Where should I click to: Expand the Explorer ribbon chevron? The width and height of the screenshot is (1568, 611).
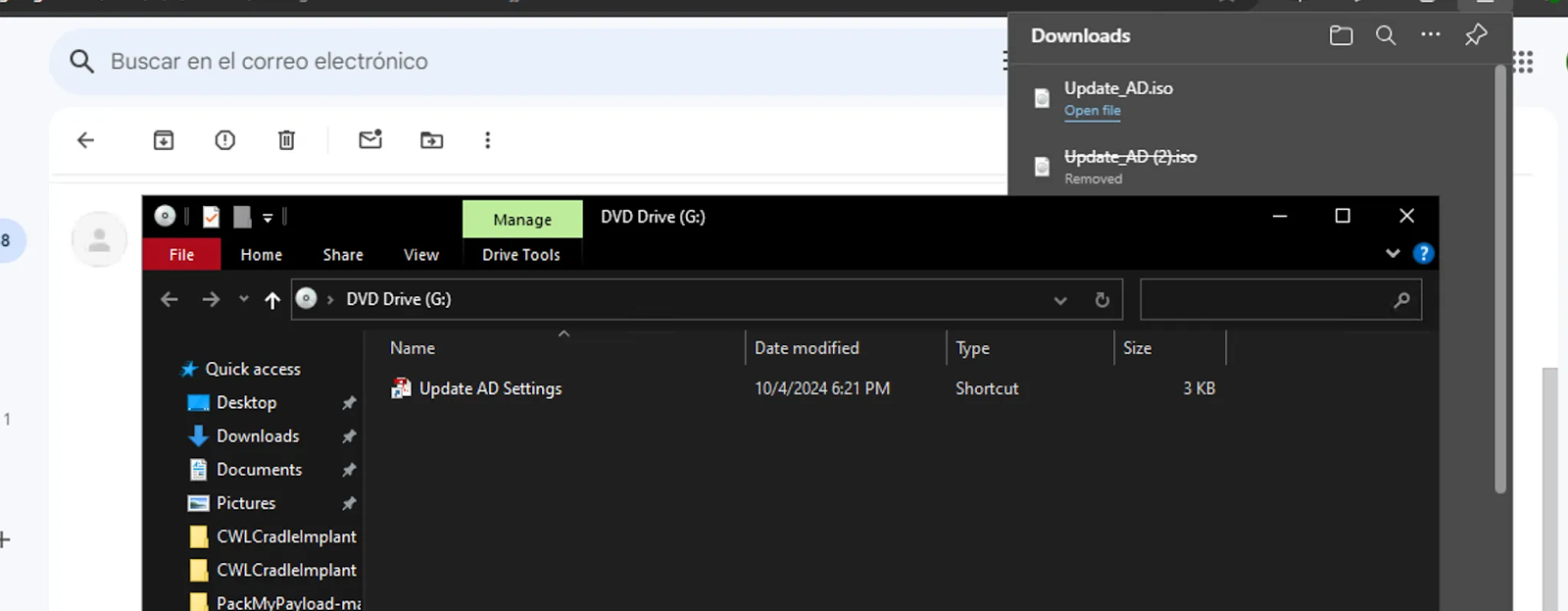tap(1393, 254)
